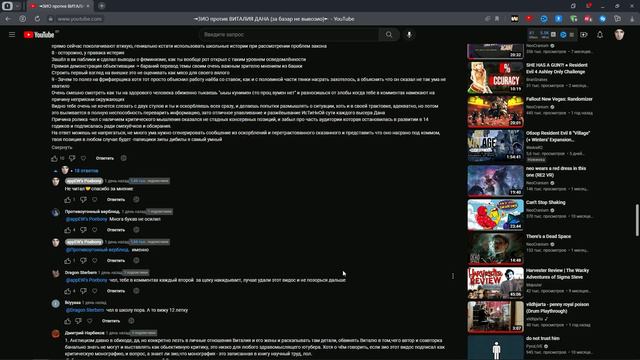640x360 pixels.
Task: Open "Fallout New Vegas: Randomizer" thumbnail
Action: 496,111
